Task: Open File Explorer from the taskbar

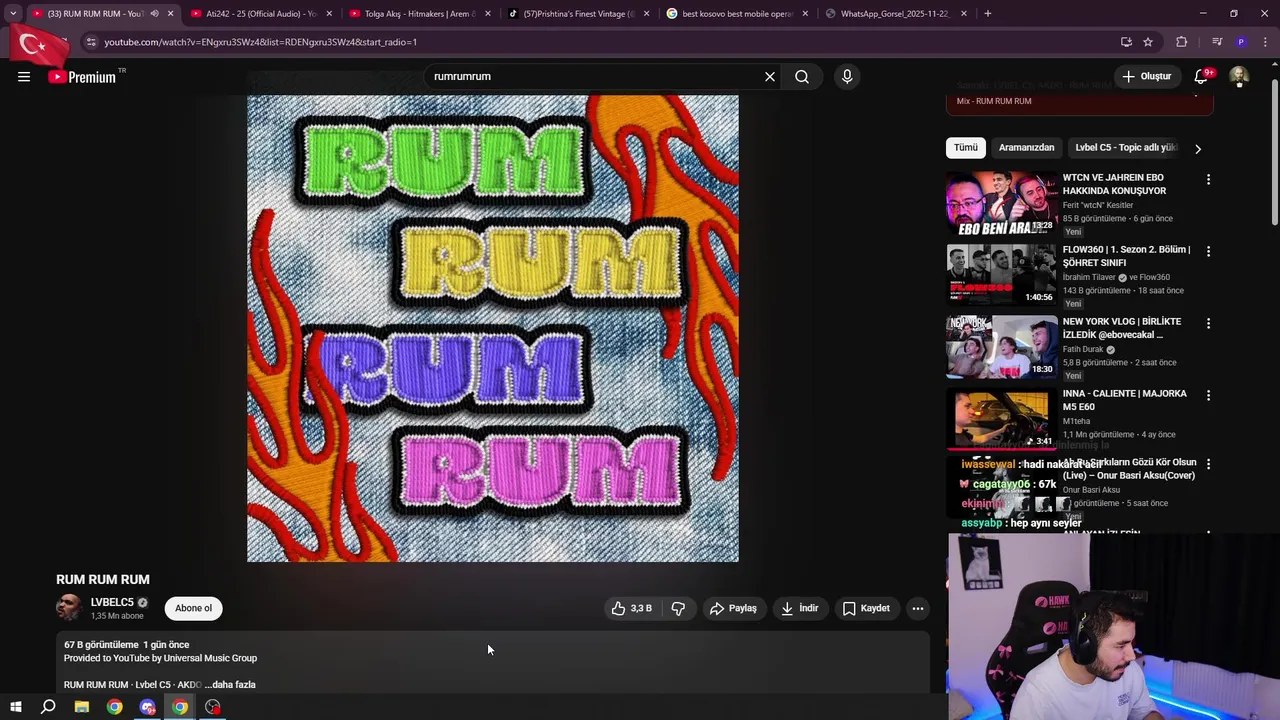Action: pyautogui.click(x=82, y=707)
